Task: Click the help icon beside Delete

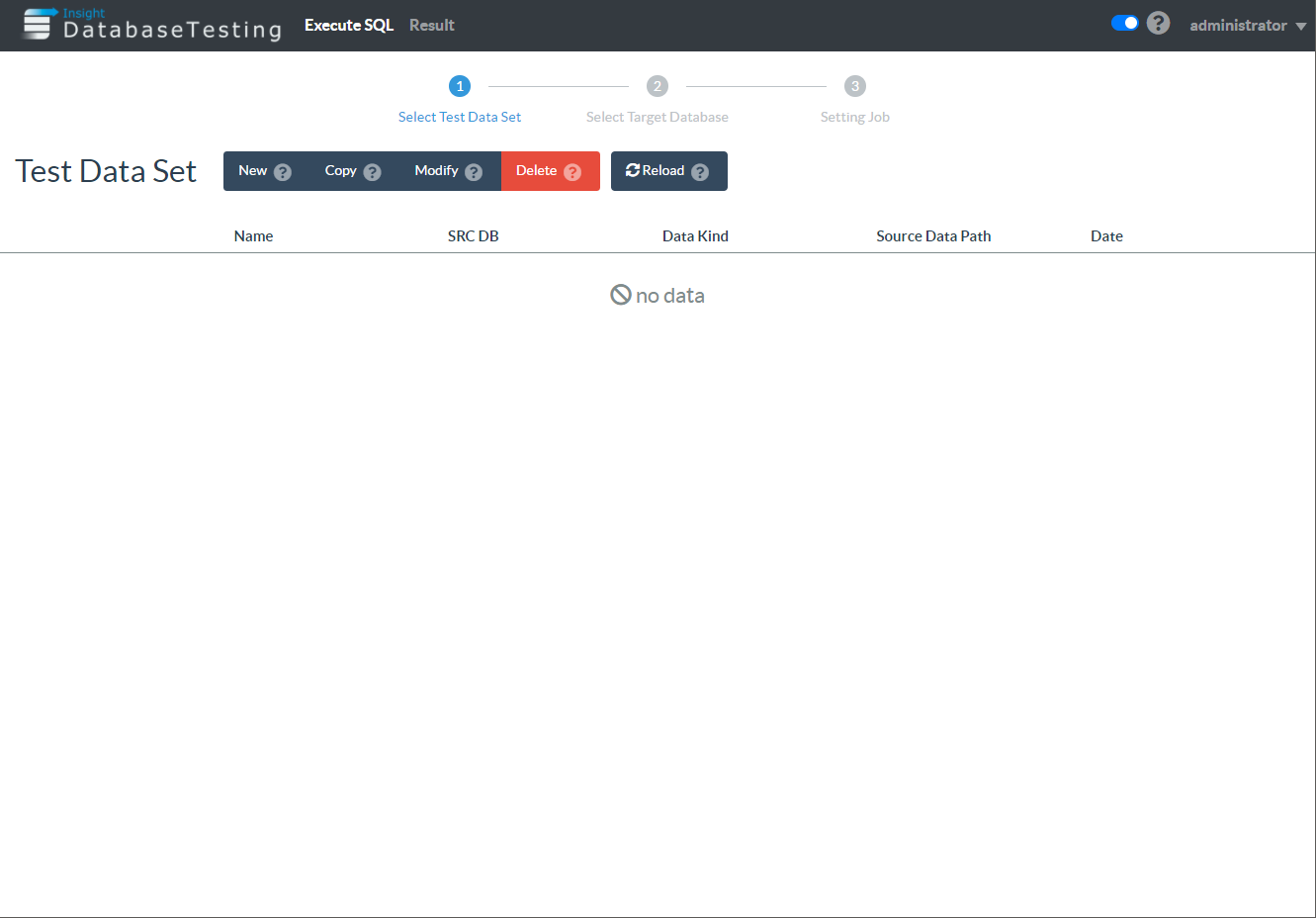Action: coord(572,172)
